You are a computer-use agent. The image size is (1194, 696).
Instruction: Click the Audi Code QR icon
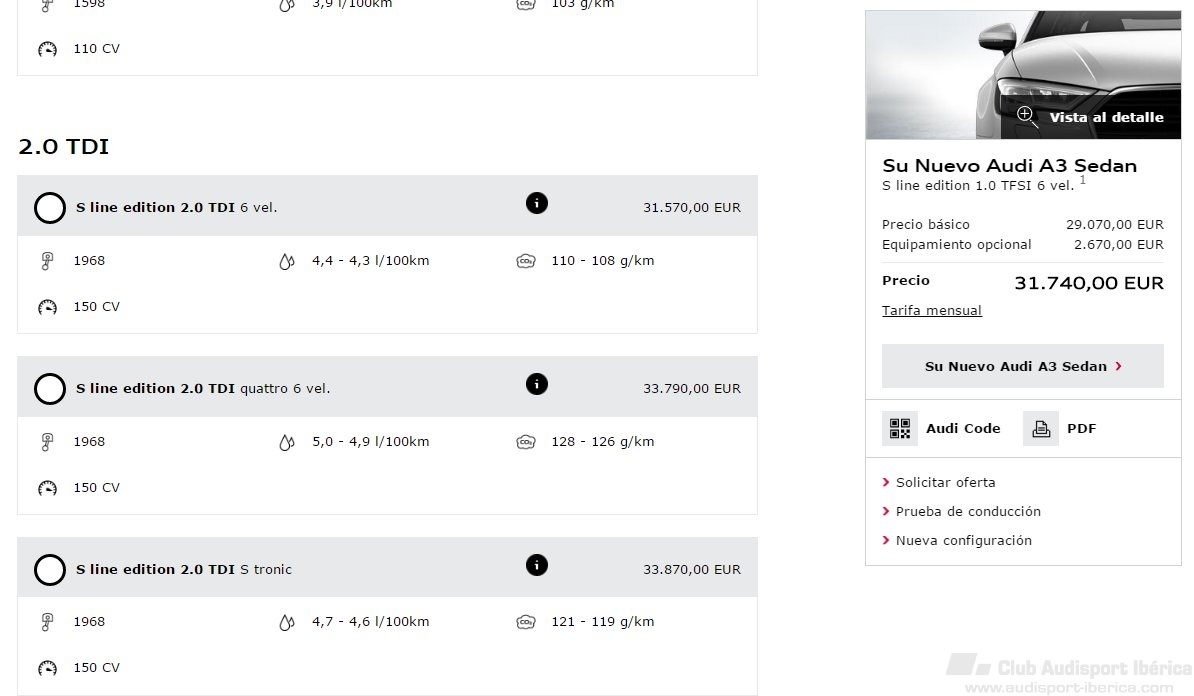tap(900, 428)
